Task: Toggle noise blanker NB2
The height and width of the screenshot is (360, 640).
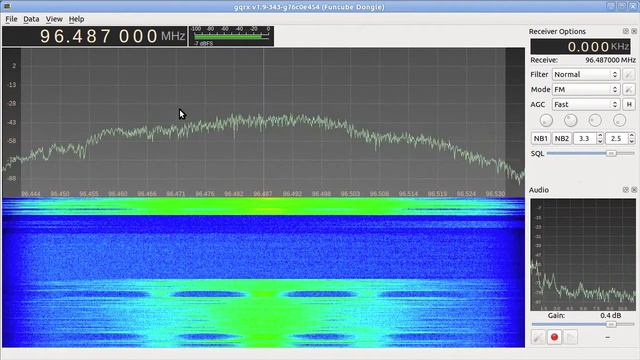Action: [x=562, y=139]
